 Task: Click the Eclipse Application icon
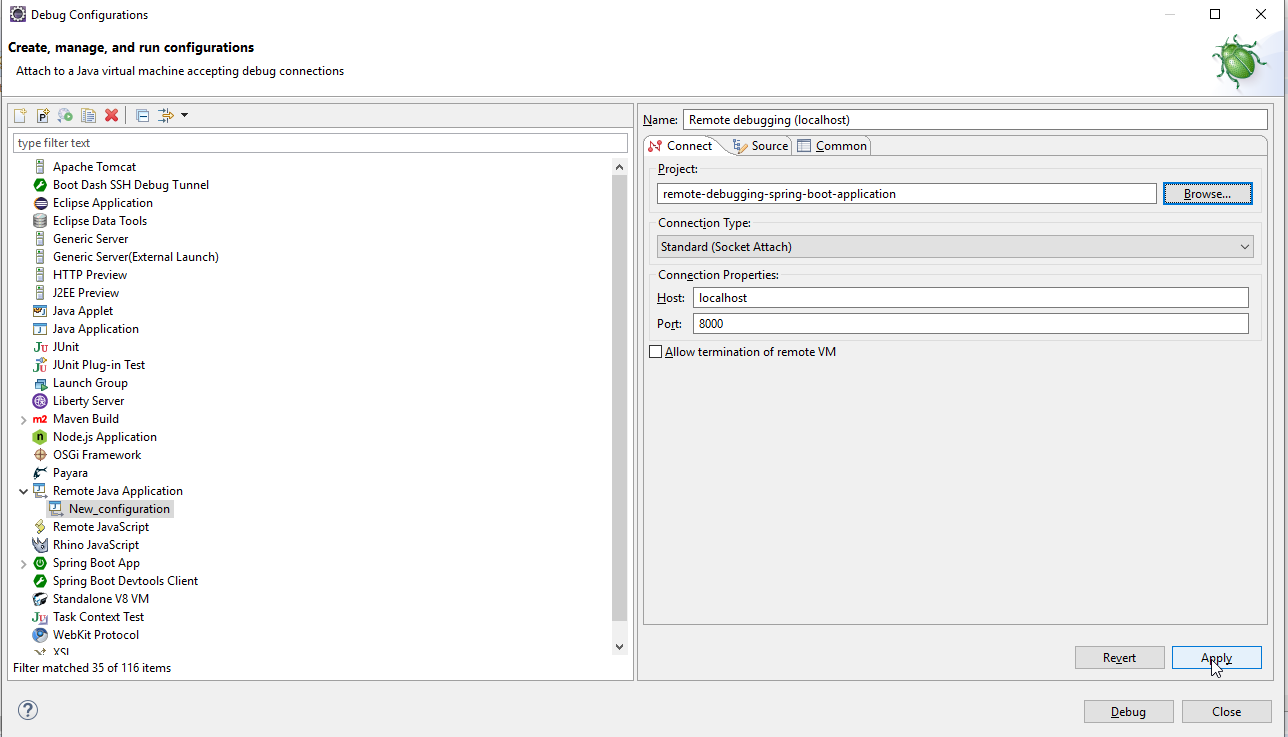pyautogui.click(x=40, y=203)
